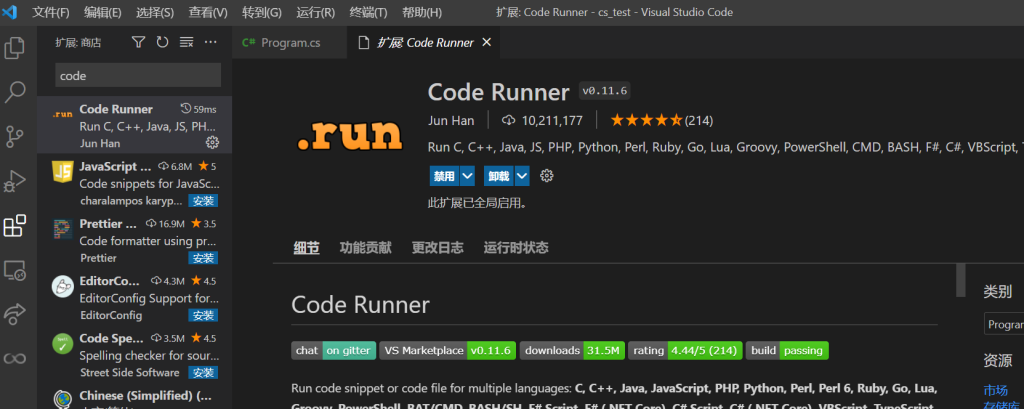1024x409 pixels.
Task: Click the 10,211,177 install count
Action: click(x=541, y=120)
